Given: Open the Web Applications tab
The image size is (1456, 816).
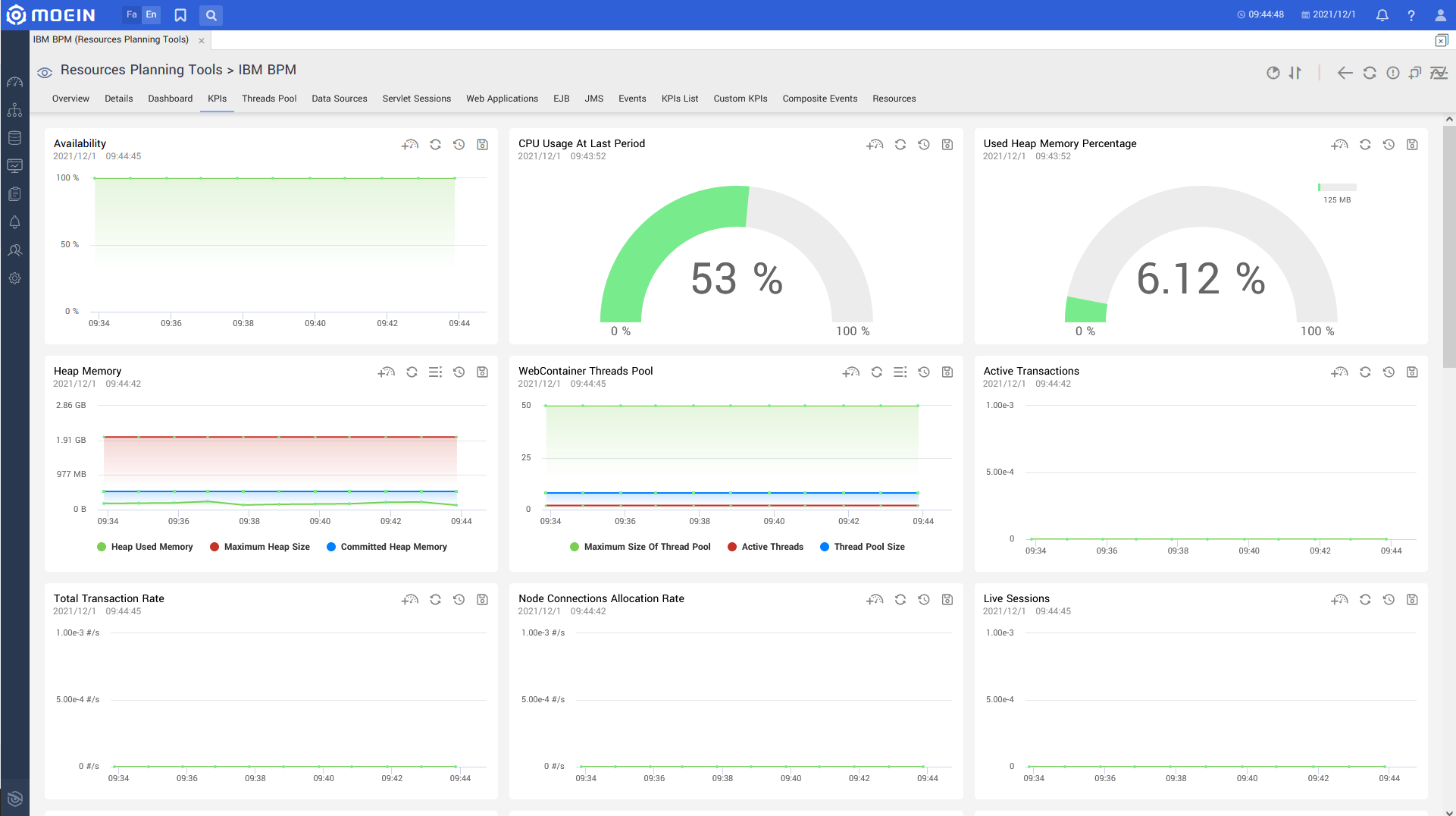Looking at the screenshot, I should pos(502,99).
